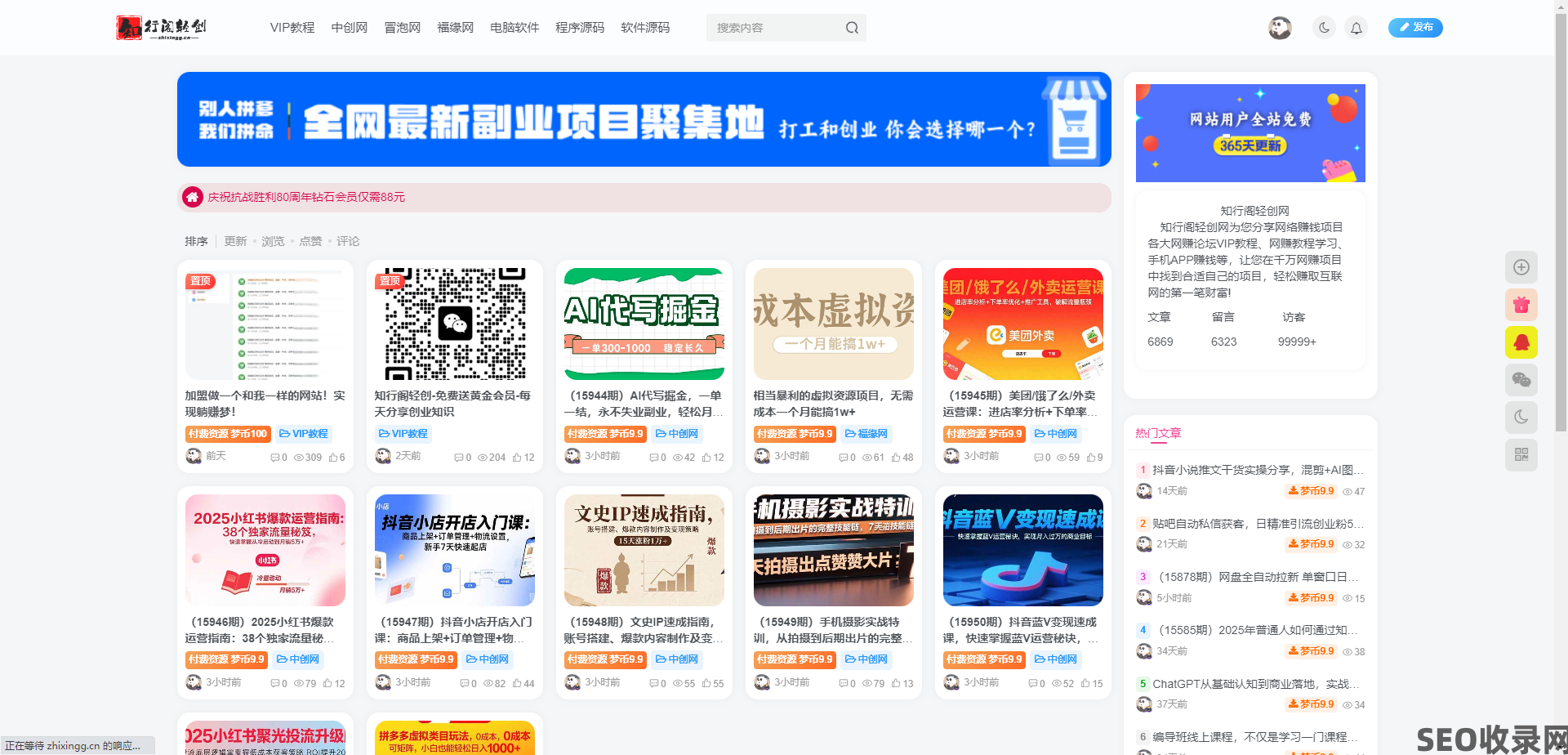Screen dimensions: 1568x755
Task: Click author avatar beside 21天前
Action: pos(1144,544)
